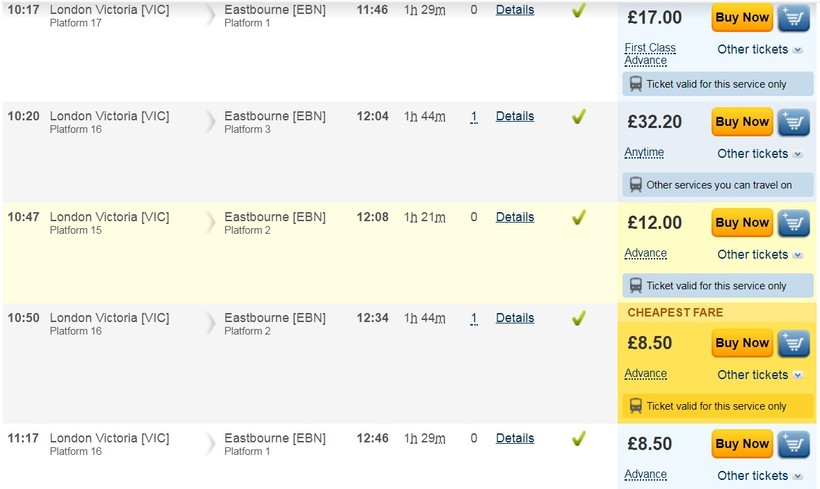View the 1 change on the 10:20 train

474,117
